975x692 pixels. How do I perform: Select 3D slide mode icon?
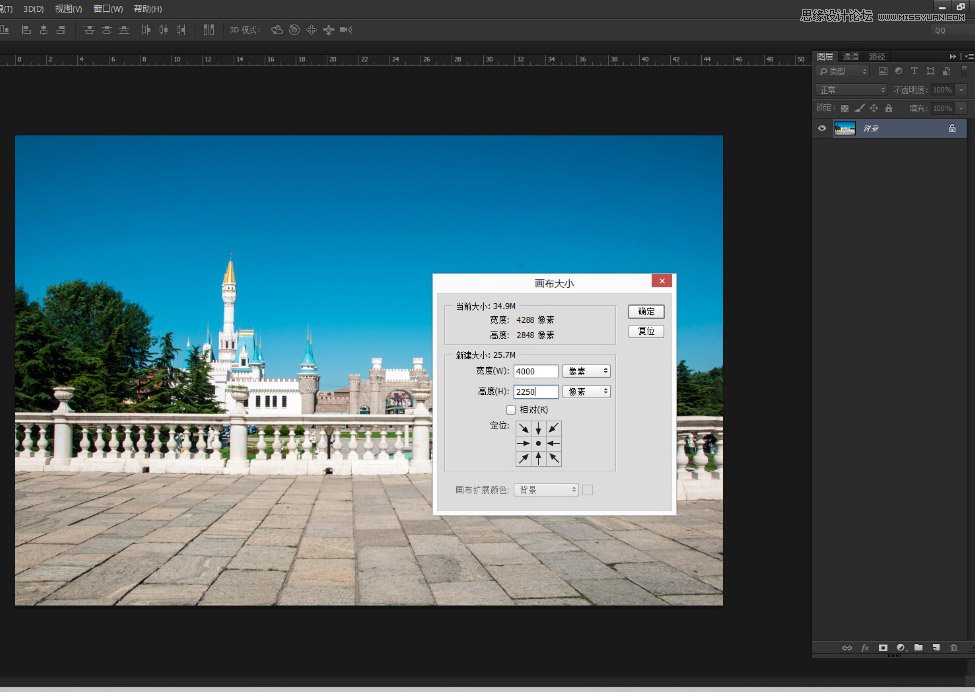point(328,29)
